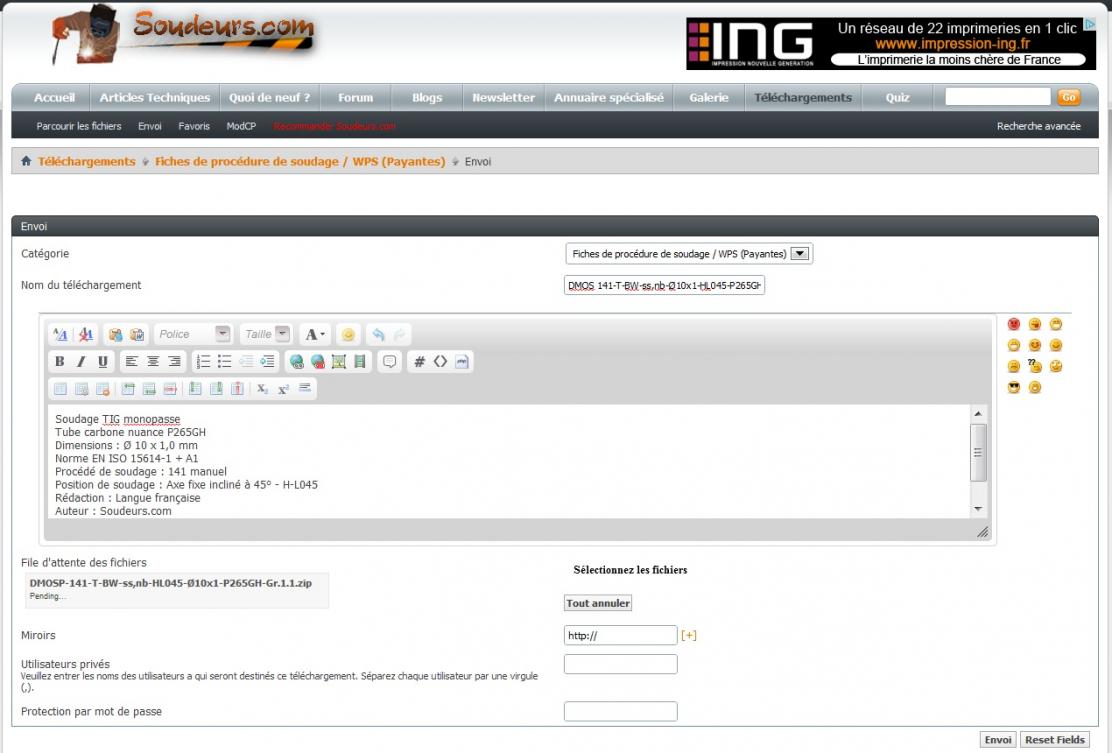Open the Téléchargements nav tab
This screenshot has width=1112, height=753.
pyautogui.click(x=803, y=98)
